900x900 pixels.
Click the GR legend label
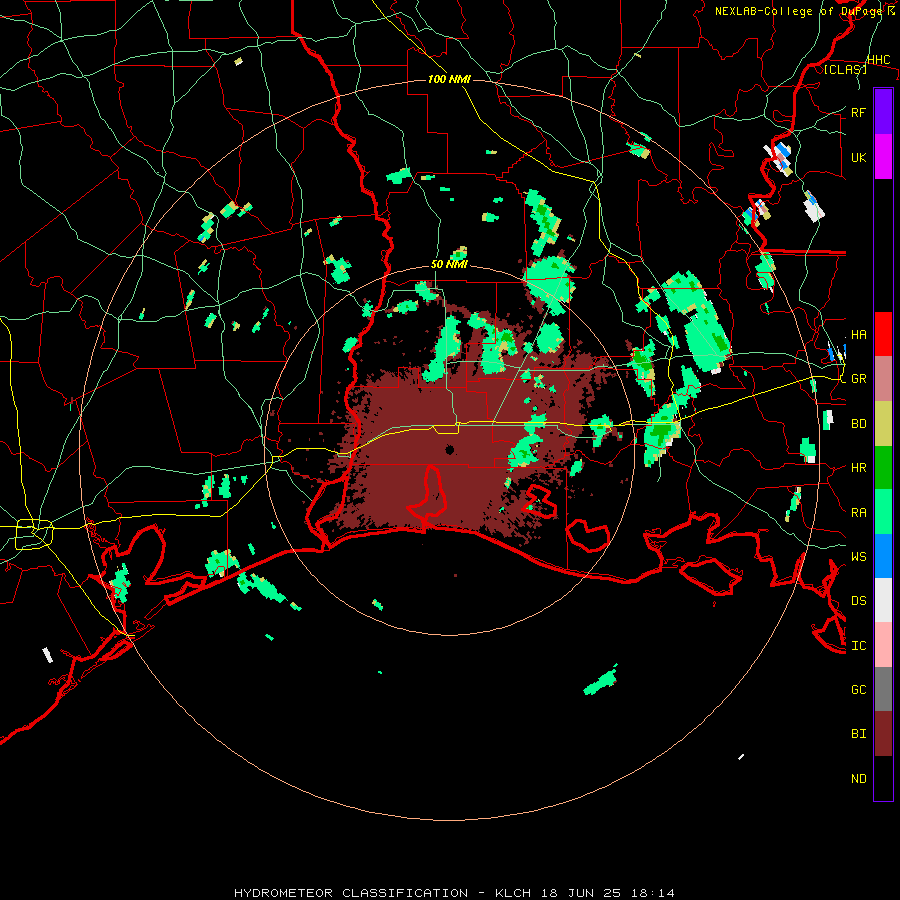point(859,379)
